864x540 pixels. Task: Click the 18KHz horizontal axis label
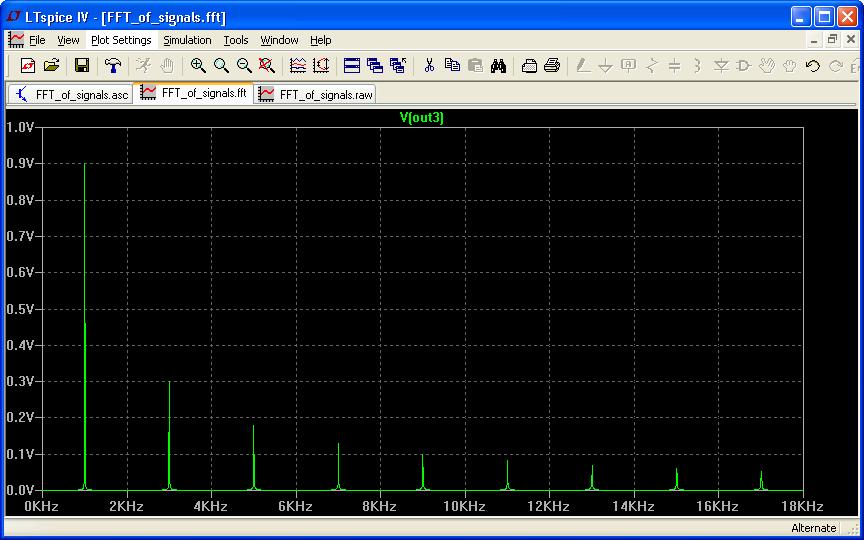click(x=802, y=506)
